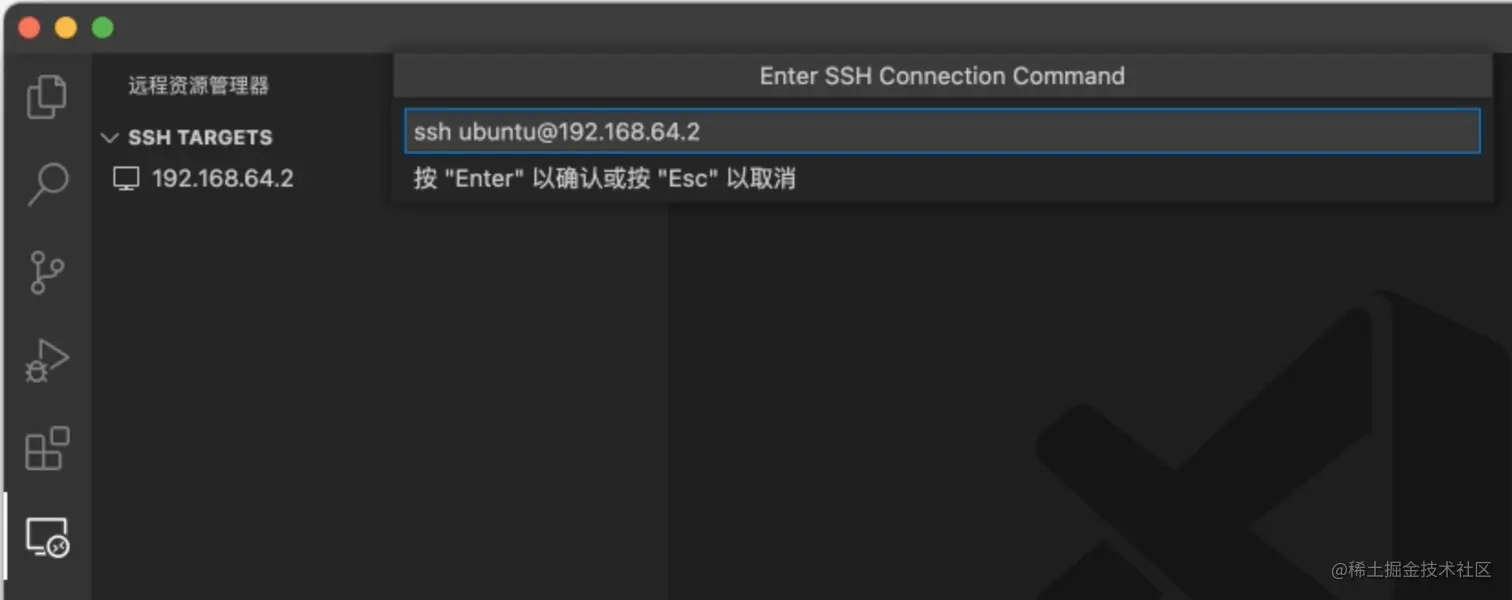1512x600 pixels.
Task: Open the Source Control view
Action: pyautogui.click(x=47, y=271)
